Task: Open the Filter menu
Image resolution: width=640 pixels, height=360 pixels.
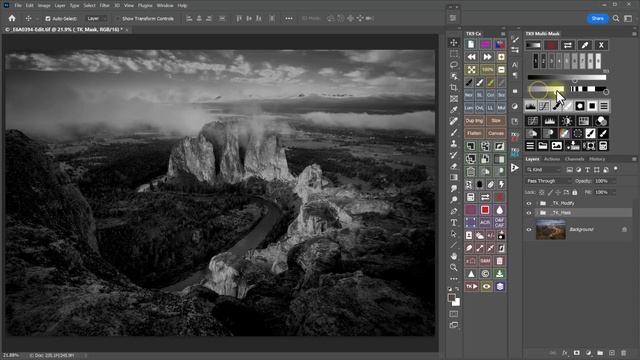Action: tap(104, 6)
